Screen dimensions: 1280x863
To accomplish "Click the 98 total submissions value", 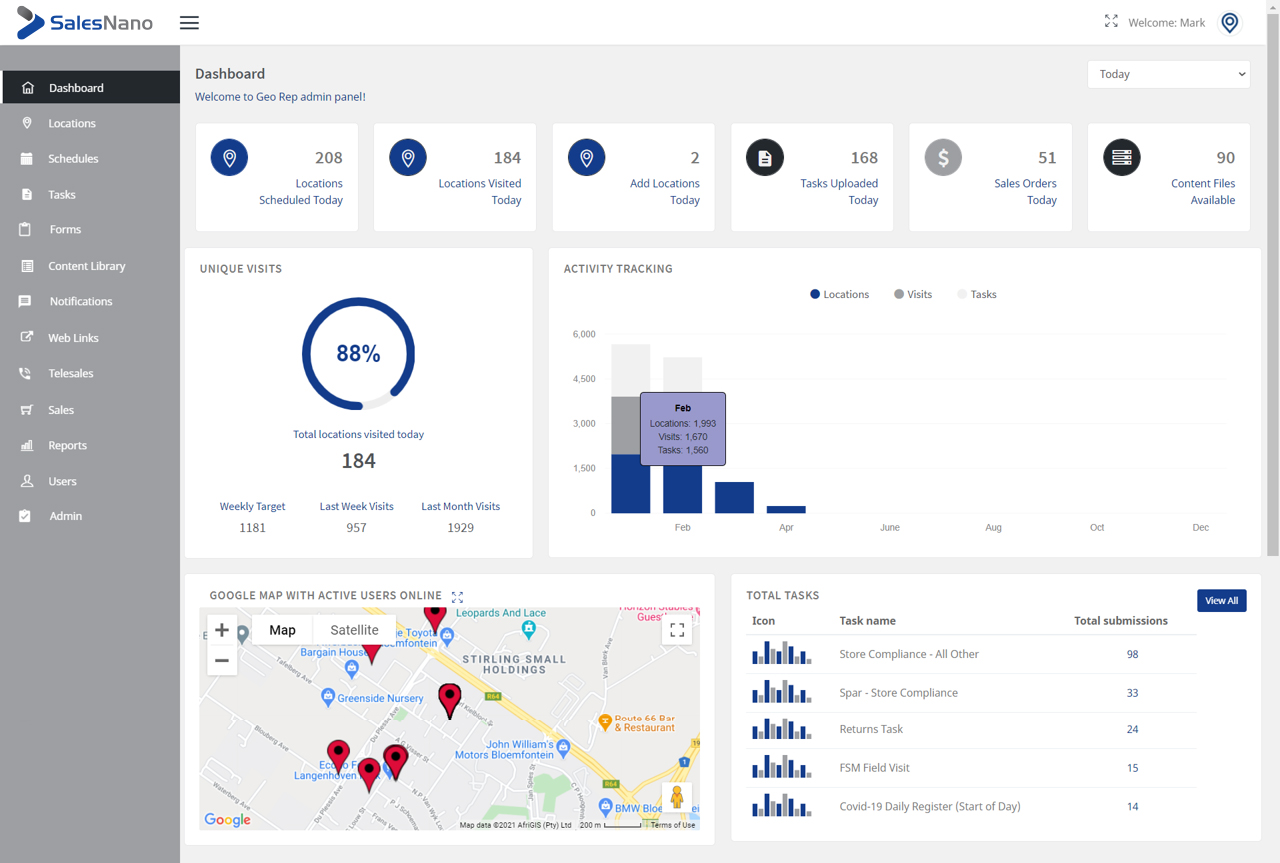I will [1132, 654].
